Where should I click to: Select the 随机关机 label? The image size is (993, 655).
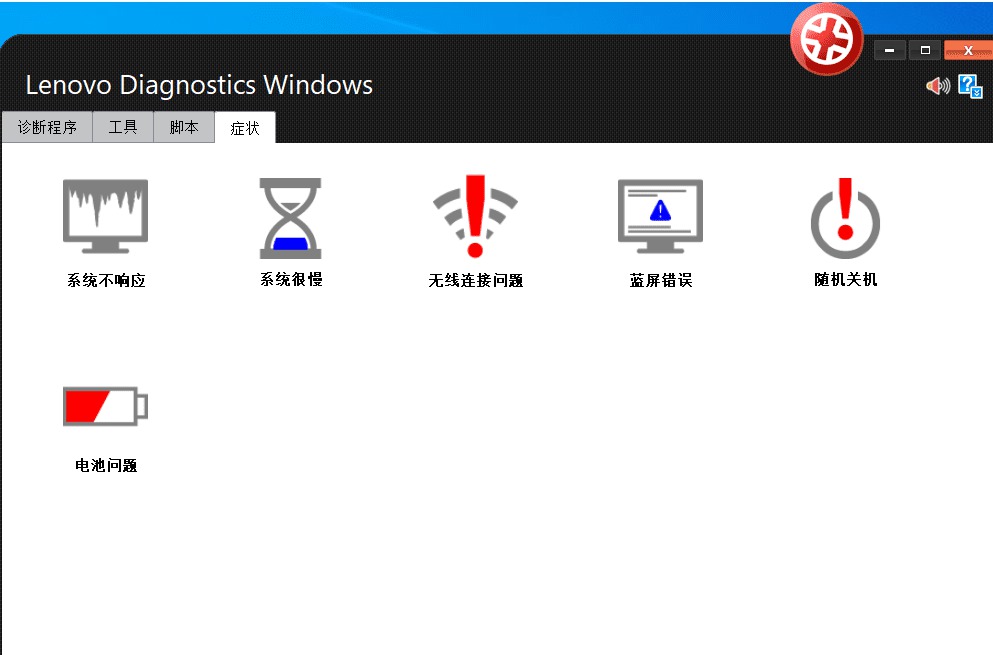click(x=845, y=279)
